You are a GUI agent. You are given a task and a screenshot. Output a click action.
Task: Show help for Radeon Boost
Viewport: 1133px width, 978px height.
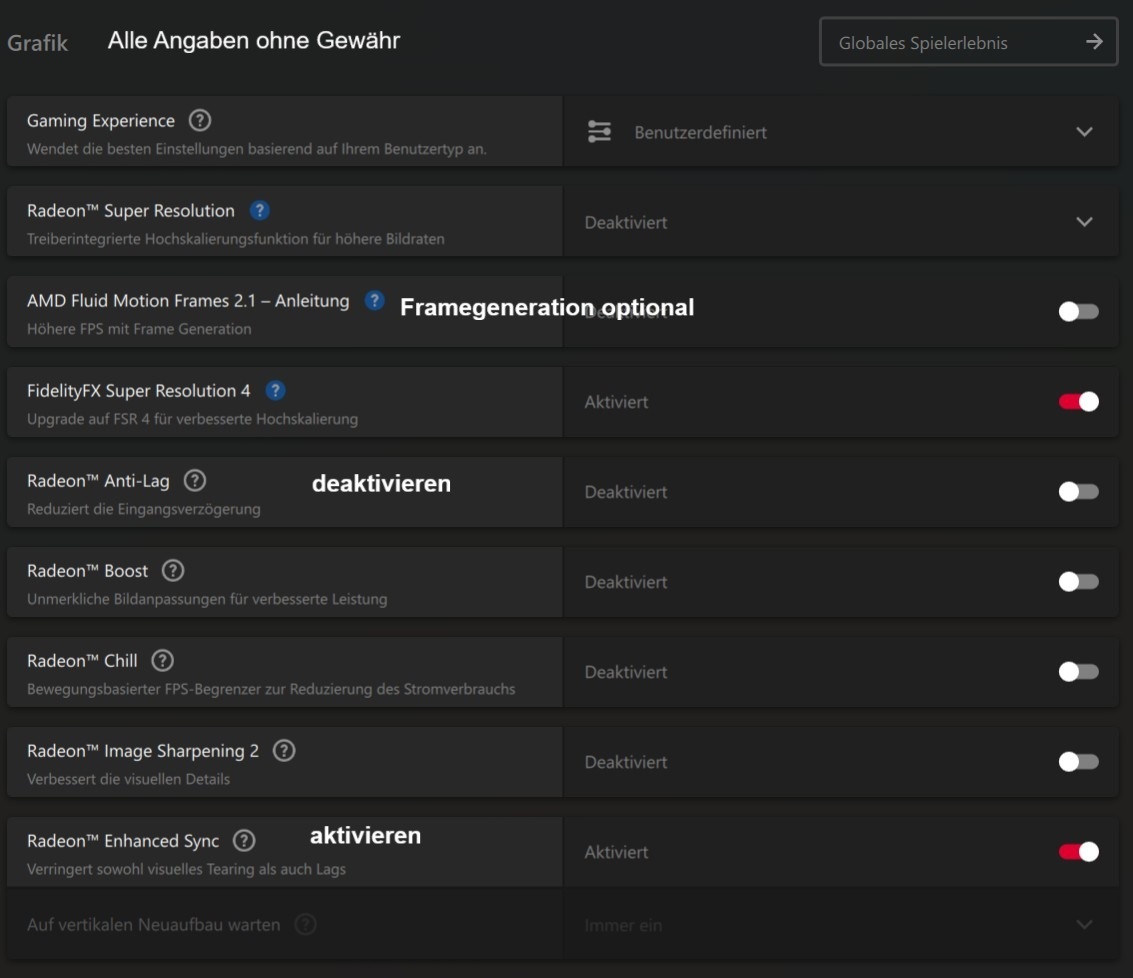pyautogui.click(x=173, y=571)
